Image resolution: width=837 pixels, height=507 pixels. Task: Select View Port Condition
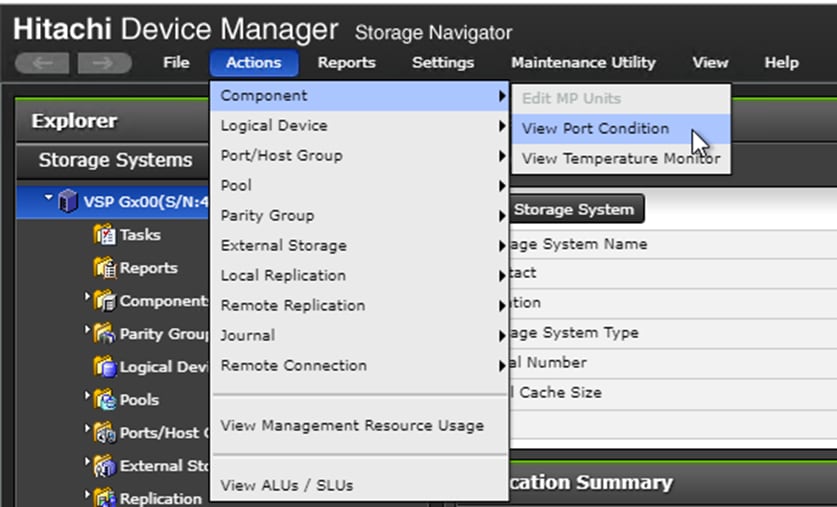pyautogui.click(x=621, y=129)
